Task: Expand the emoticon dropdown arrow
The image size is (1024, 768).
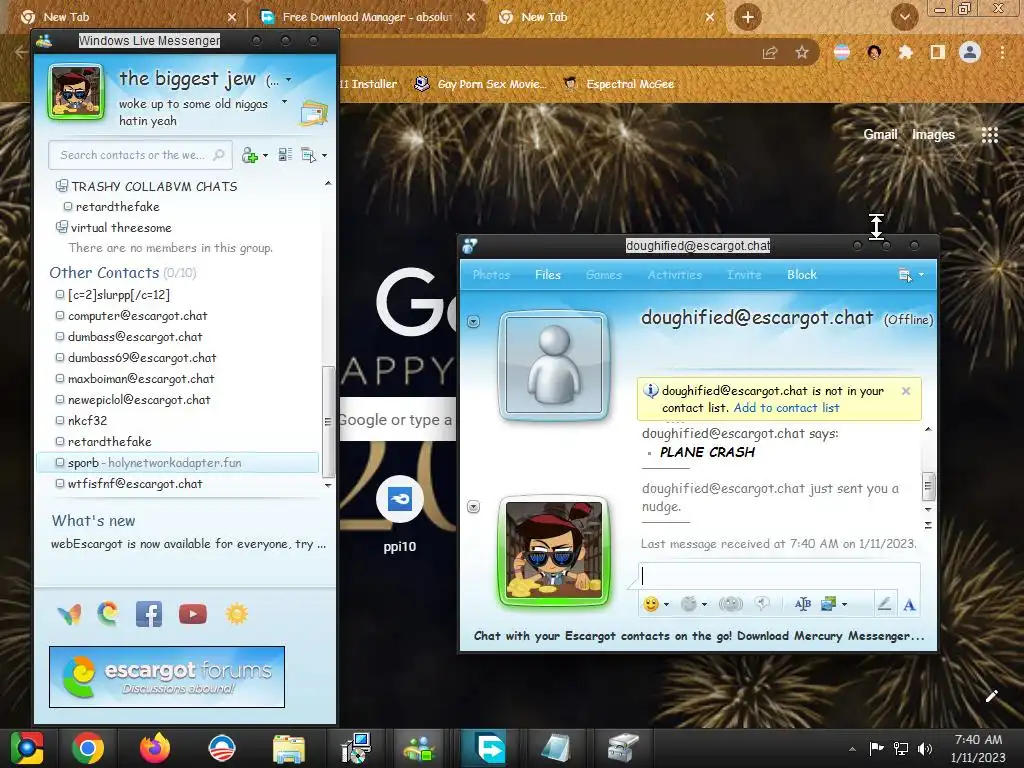Action: tap(666, 605)
